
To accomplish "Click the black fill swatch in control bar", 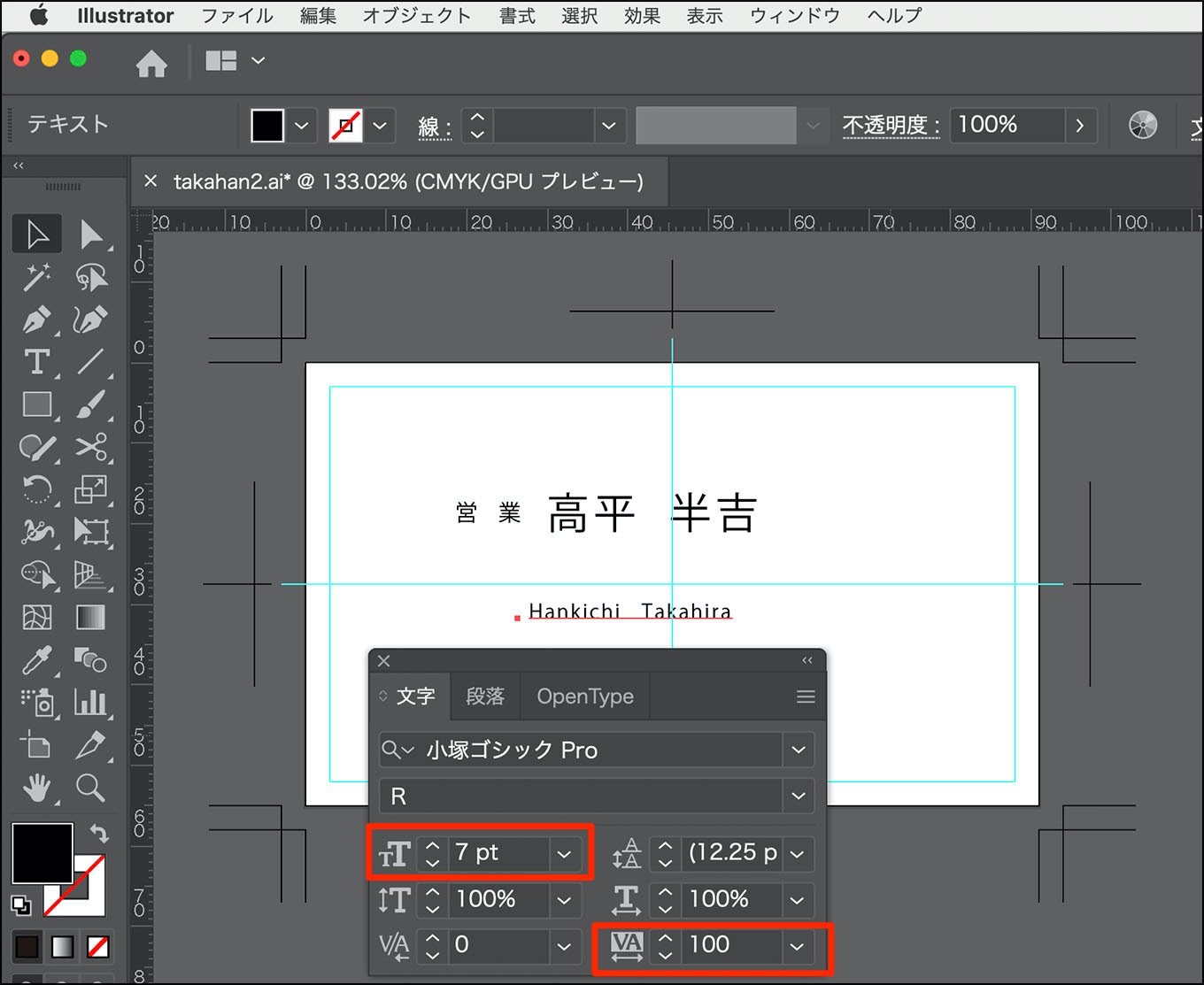I will tap(267, 126).
